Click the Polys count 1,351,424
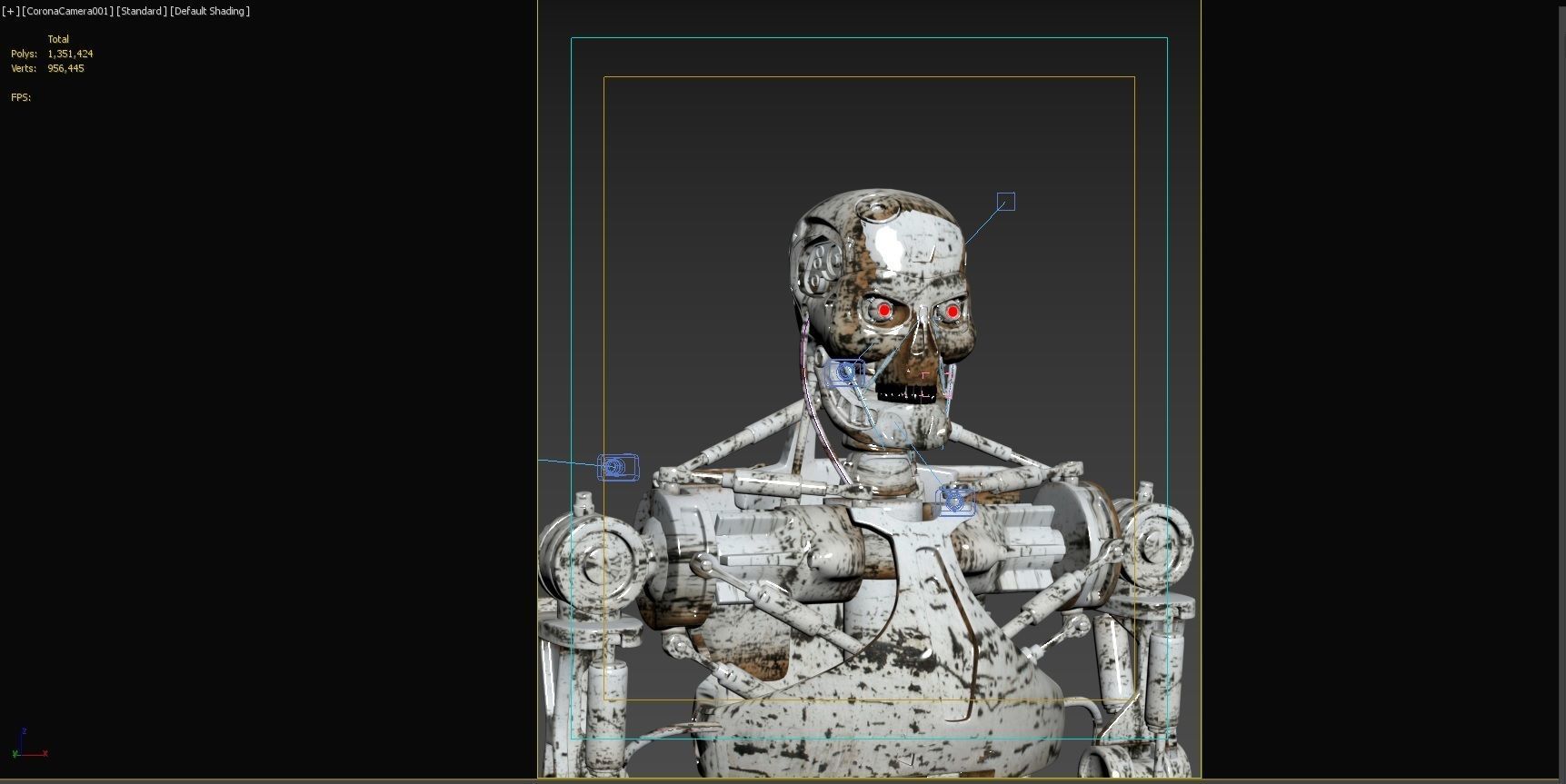The height and width of the screenshot is (784, 1566). click(x=70, y=54)
